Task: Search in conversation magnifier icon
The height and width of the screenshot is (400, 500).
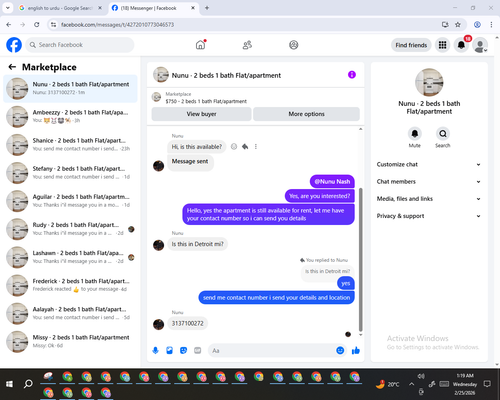Action: click(x=443, y=134)
